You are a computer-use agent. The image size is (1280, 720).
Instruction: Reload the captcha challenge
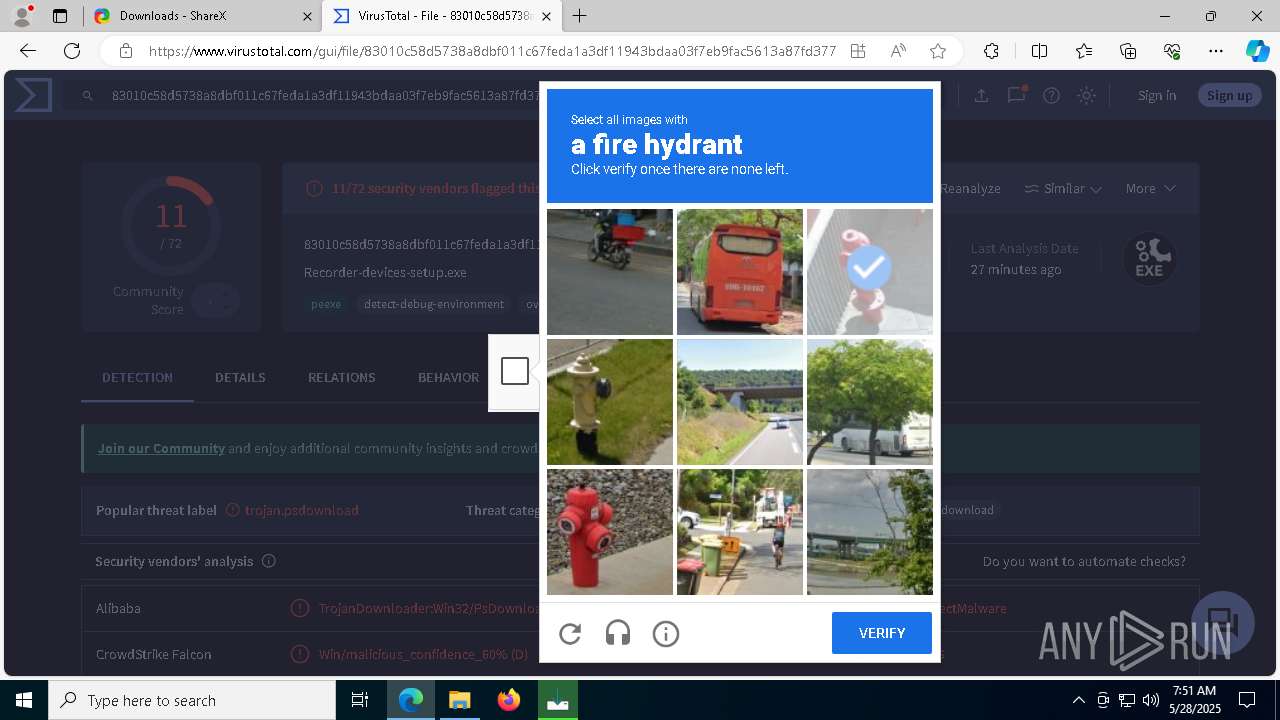click(570, 633)
